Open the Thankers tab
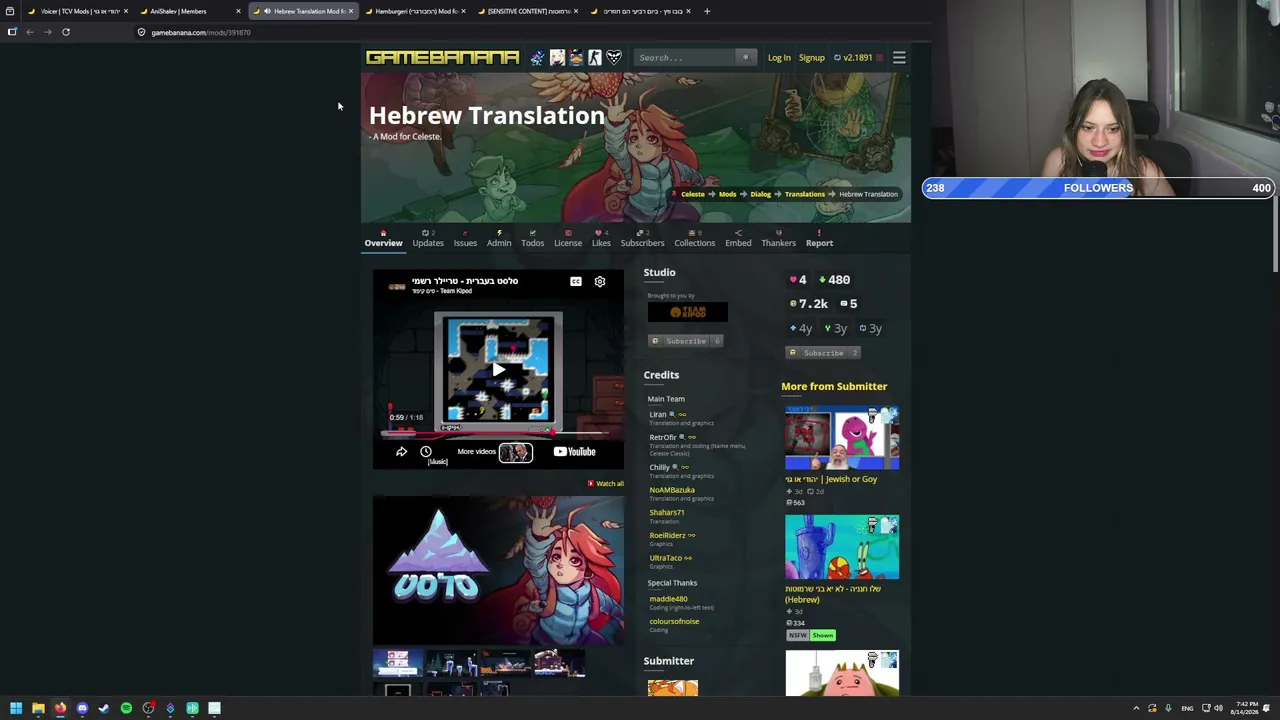 tap(778, 239)
